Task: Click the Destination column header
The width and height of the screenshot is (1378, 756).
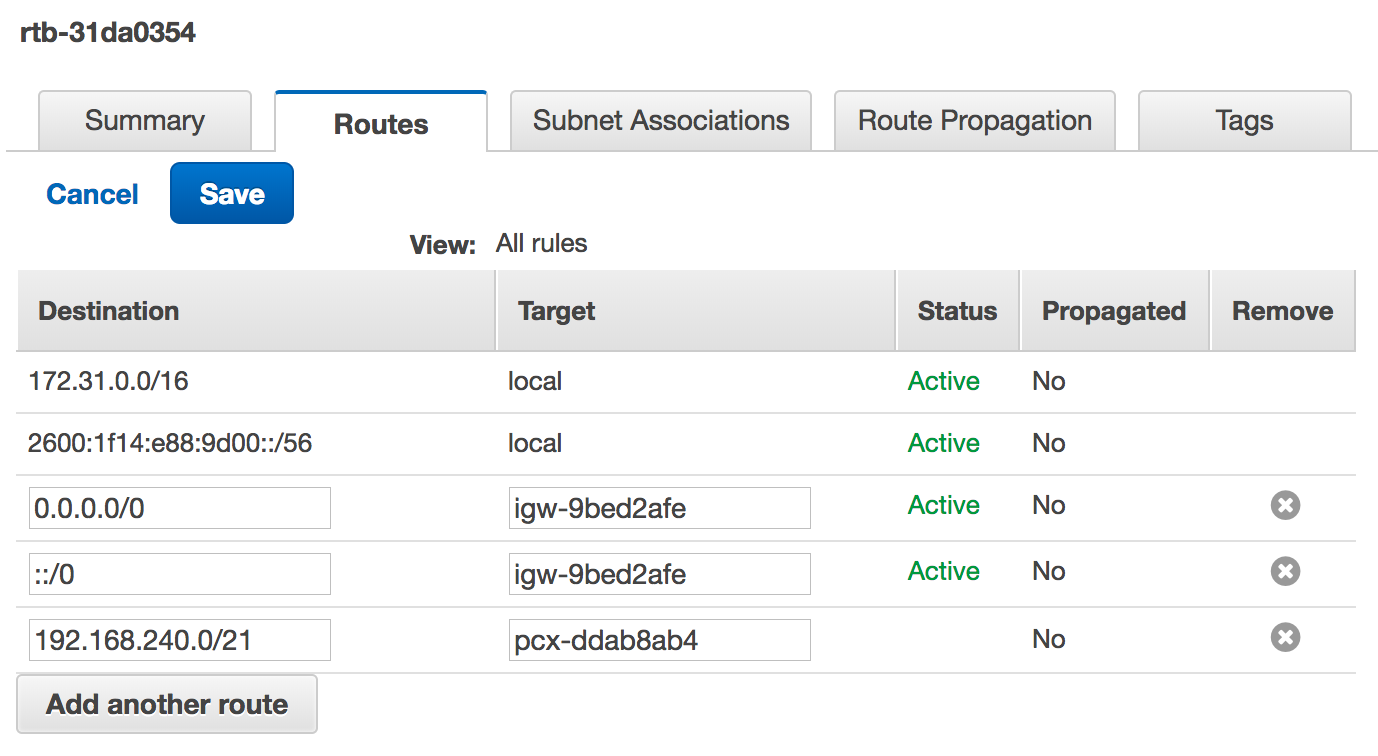Action: point(109,311)
